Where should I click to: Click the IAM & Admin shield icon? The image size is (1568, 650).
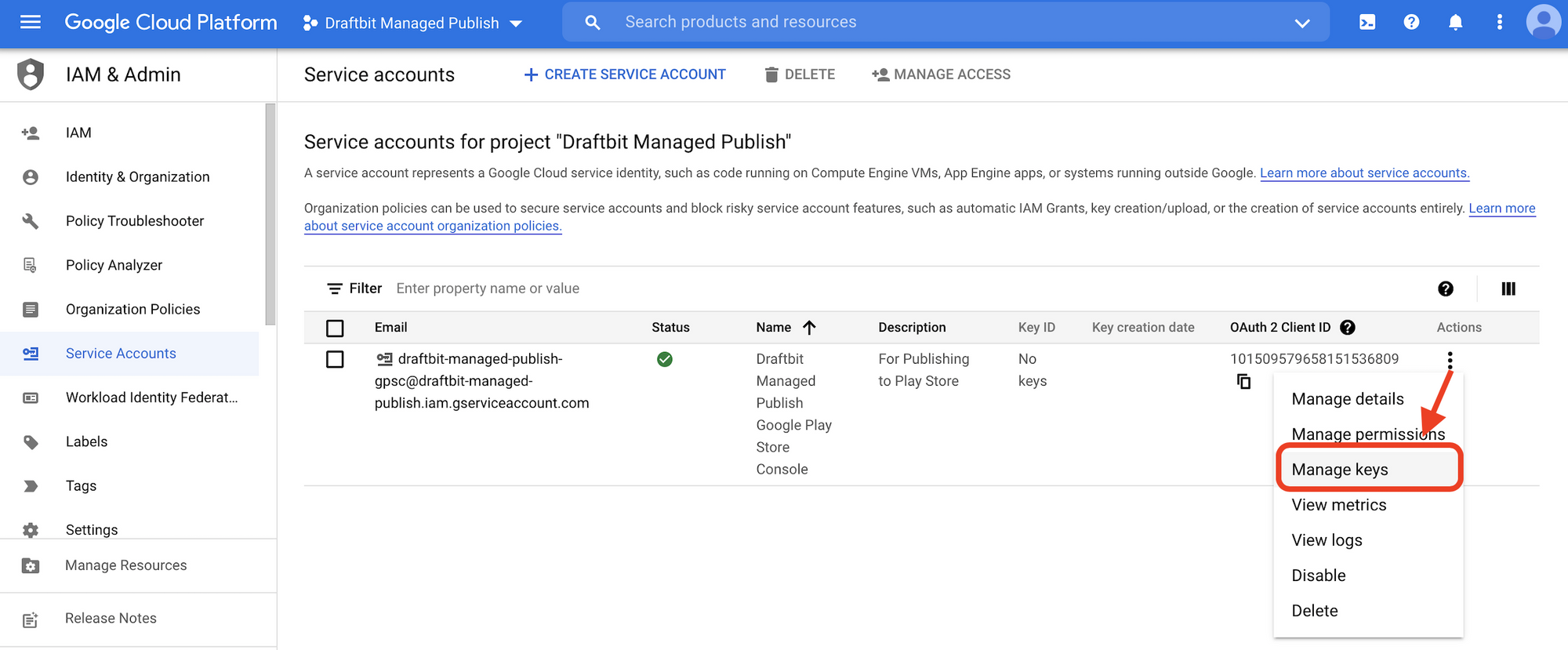pos(31,74)
